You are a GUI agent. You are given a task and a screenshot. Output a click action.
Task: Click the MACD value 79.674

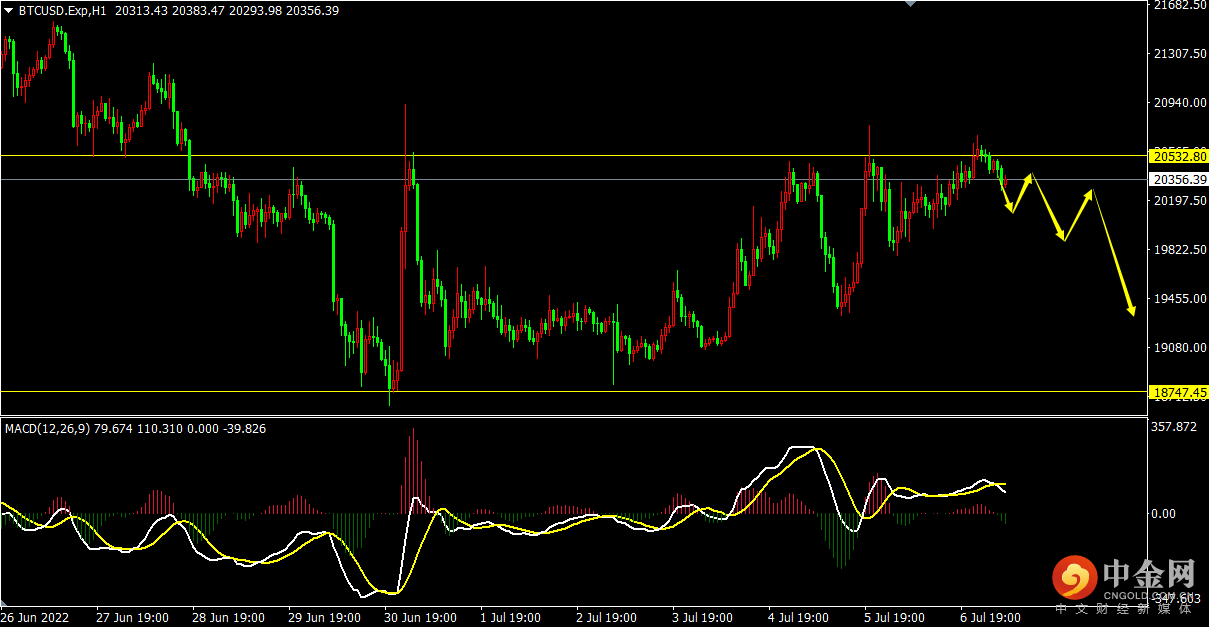click(x=114, y=429)
